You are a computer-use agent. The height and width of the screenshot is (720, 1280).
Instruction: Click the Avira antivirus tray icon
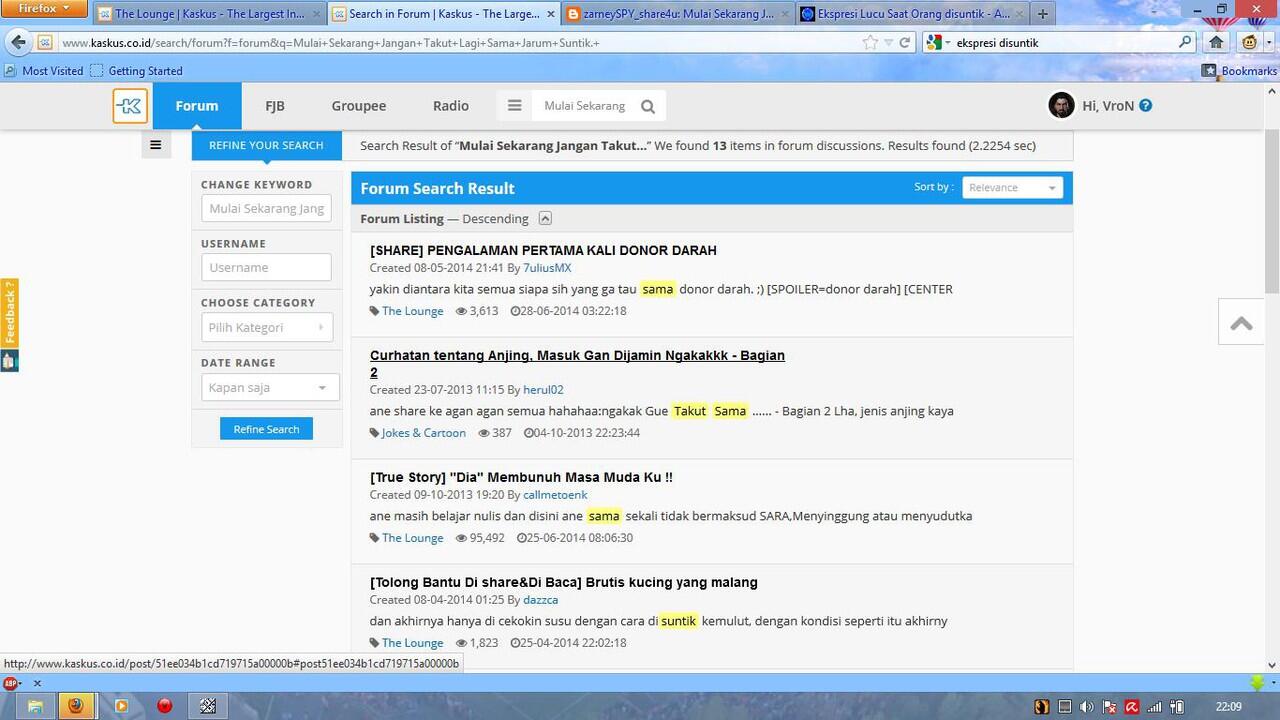point(1132,706)
